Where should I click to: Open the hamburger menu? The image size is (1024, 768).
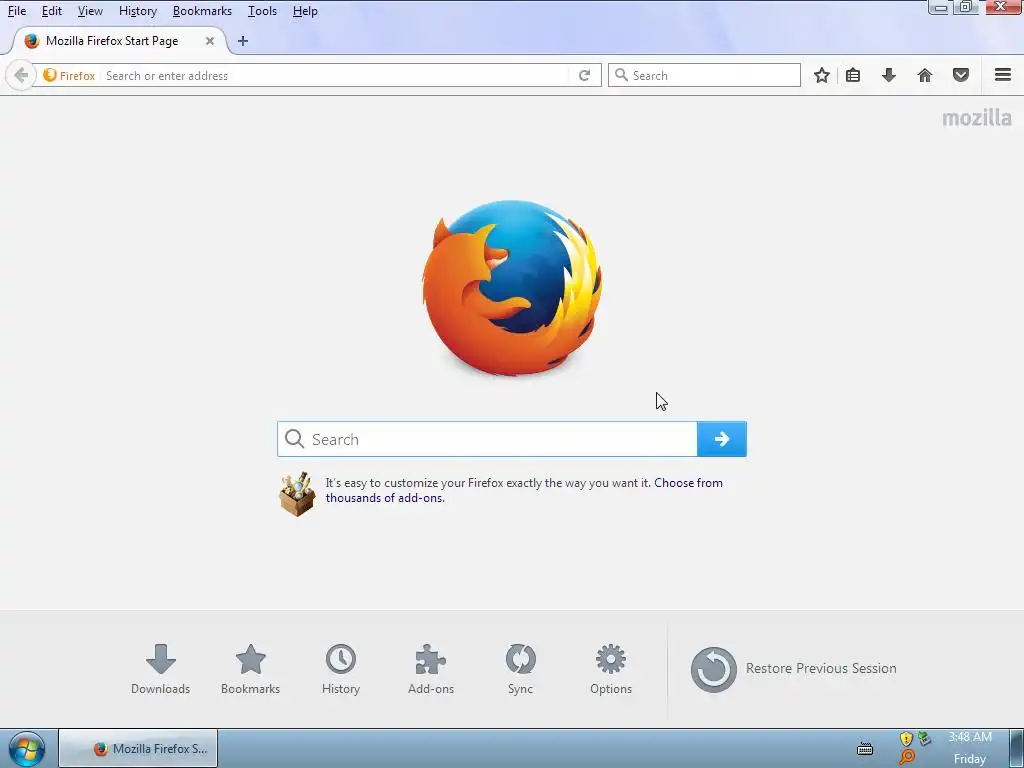tap(1003, 75)
